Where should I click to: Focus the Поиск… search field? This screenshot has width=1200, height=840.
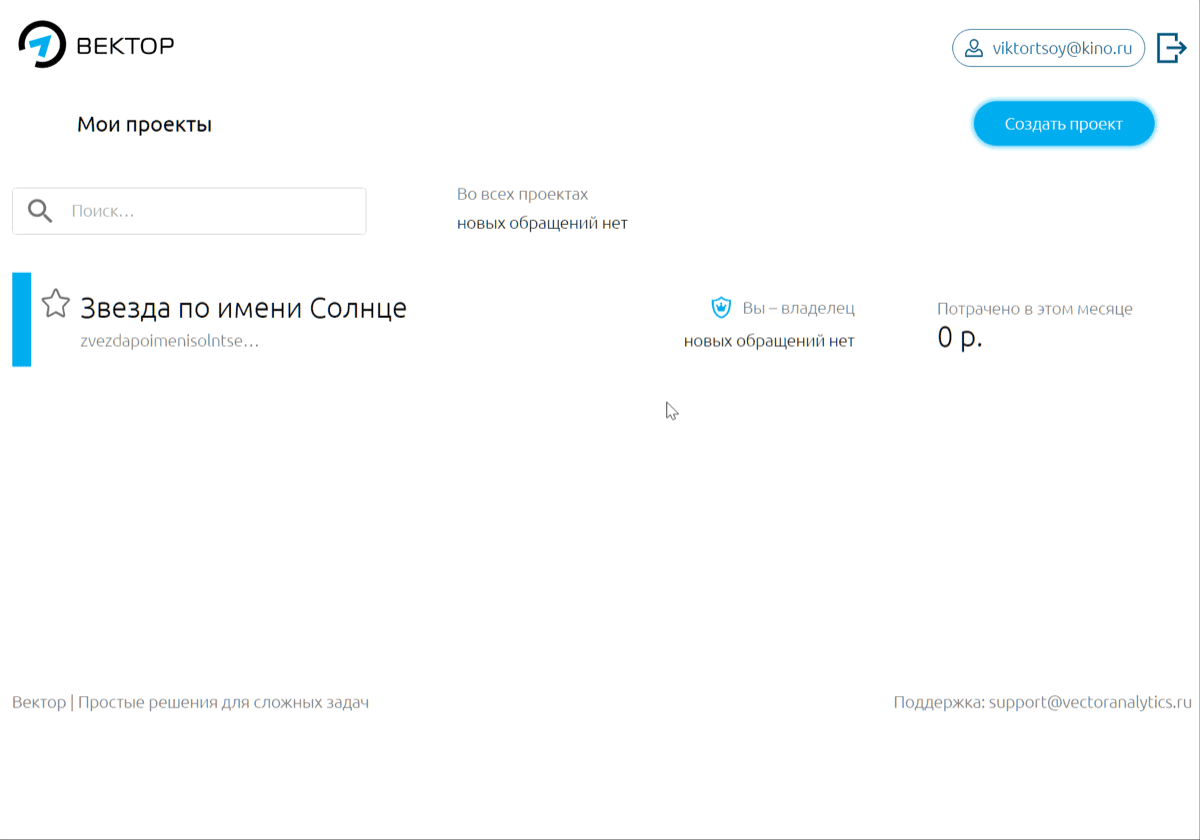[212, 211]
